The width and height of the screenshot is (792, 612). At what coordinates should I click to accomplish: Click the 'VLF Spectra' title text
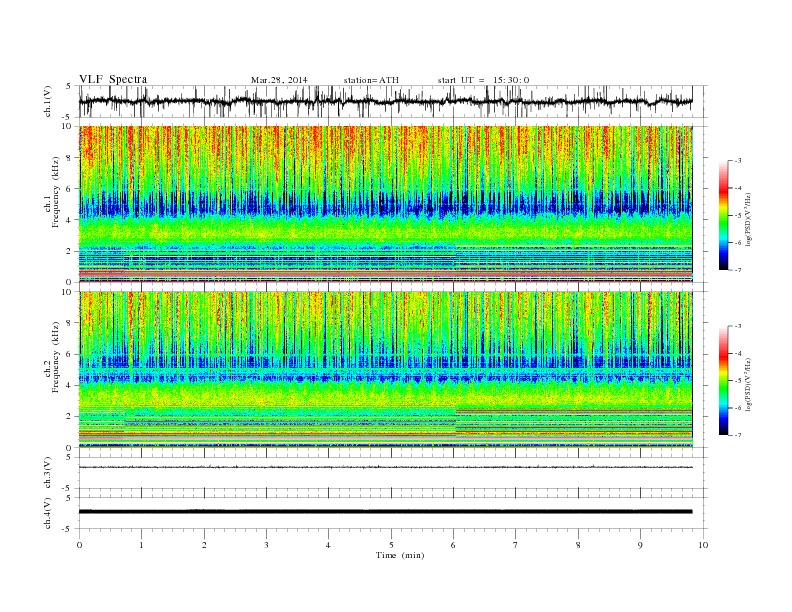pos(113,79)
